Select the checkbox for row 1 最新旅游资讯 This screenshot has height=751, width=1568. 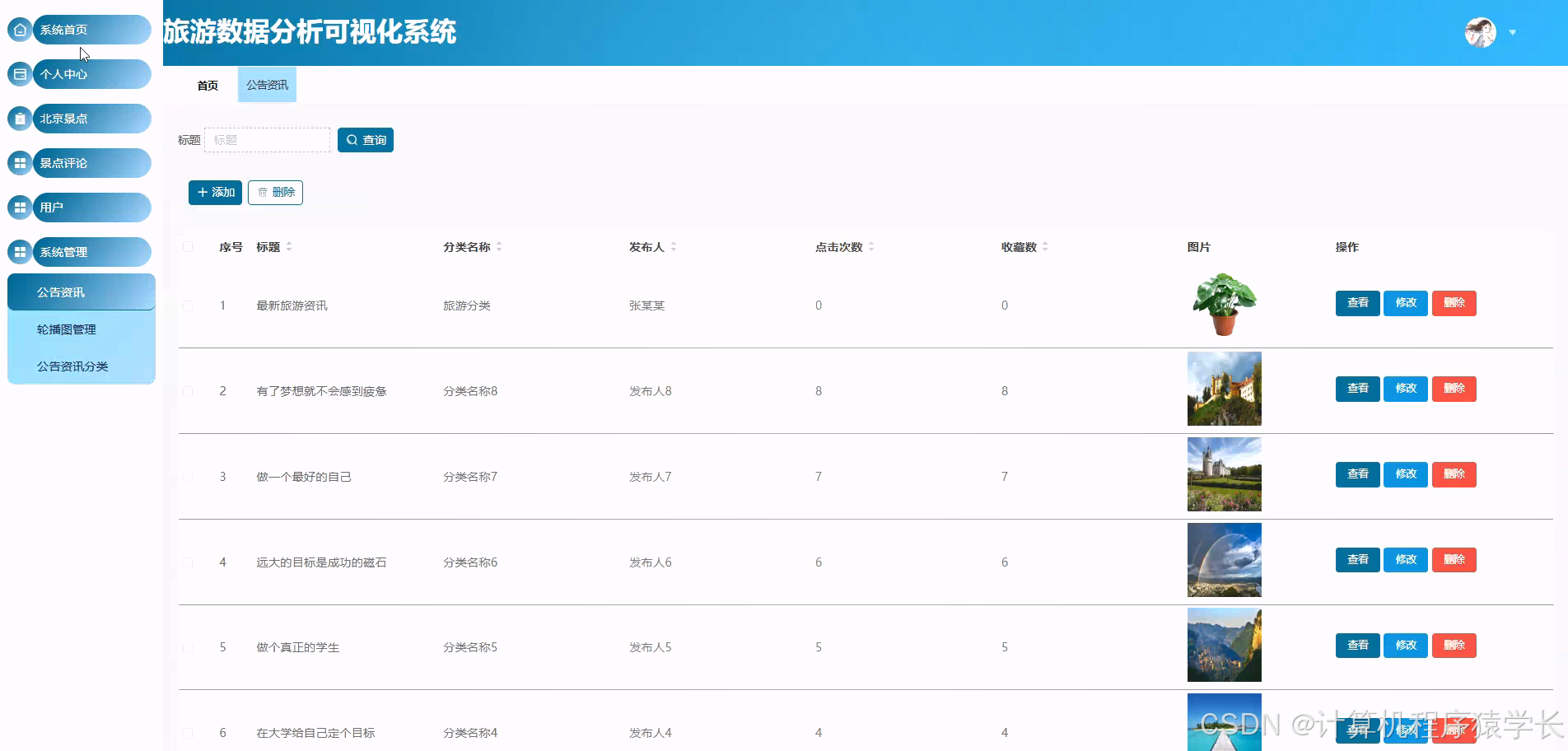tap(187, 305)
